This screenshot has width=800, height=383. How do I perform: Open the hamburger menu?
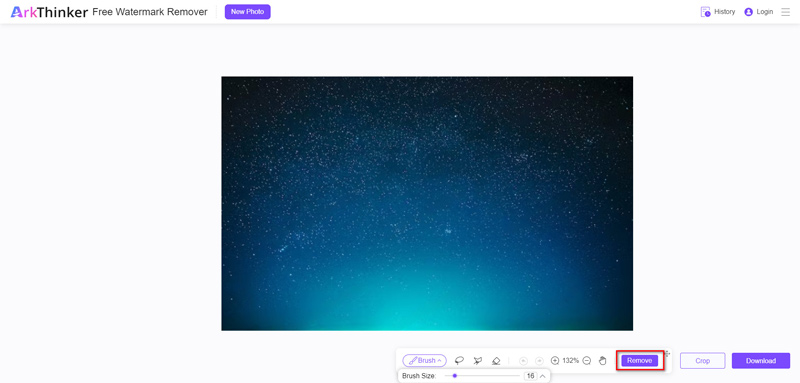tap(786, 12)
